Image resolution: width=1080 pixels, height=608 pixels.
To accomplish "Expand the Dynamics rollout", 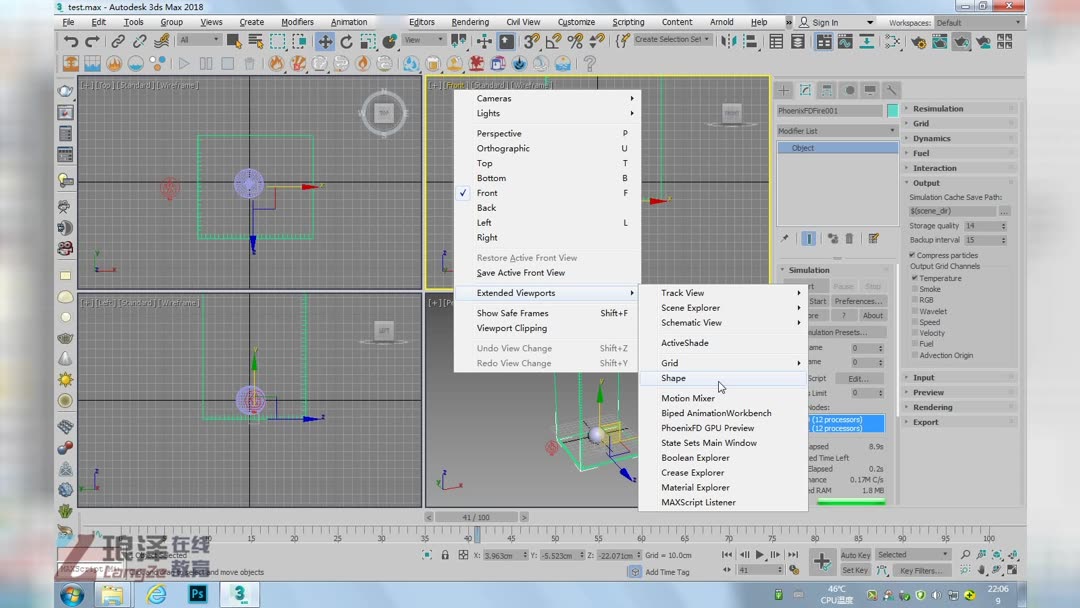I will 931,138.
